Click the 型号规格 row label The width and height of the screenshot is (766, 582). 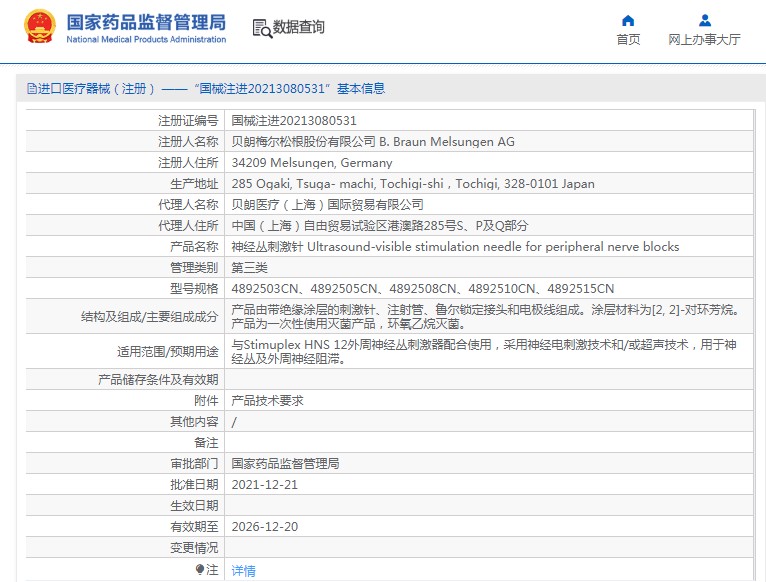click(x=194, y=289)
